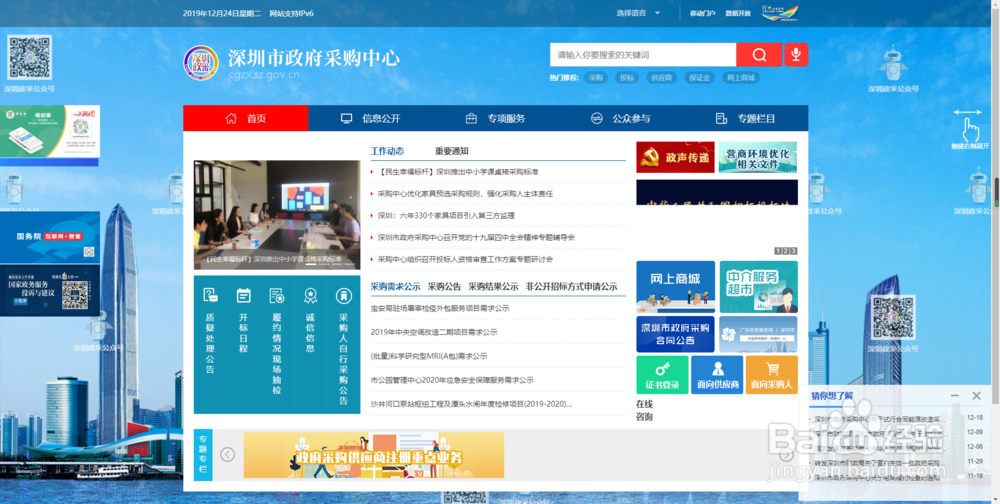Click previous arrow in 专题专栏 carousel
The image size is (1000, 504).
pyautogui.click(x=228, y=454)
